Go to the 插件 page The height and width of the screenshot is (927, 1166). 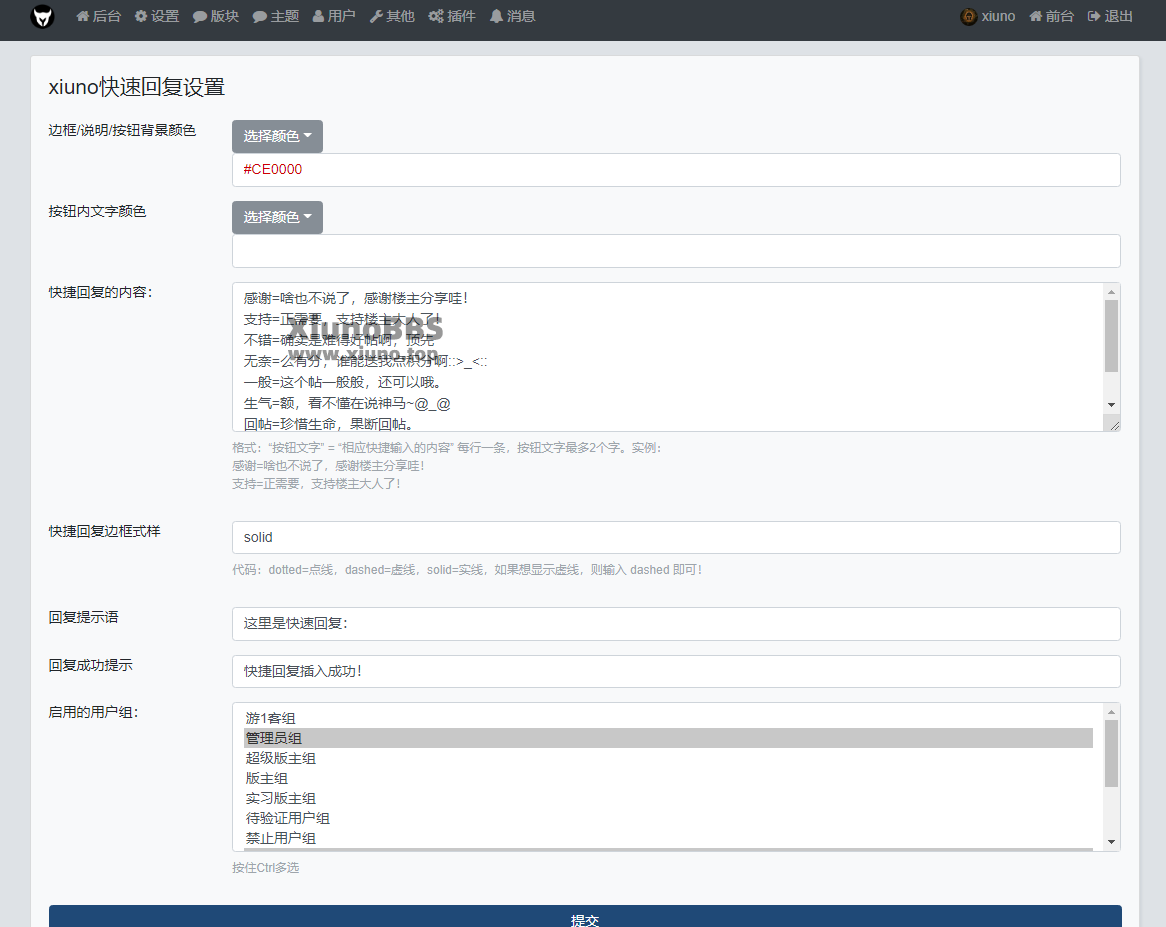452,16
